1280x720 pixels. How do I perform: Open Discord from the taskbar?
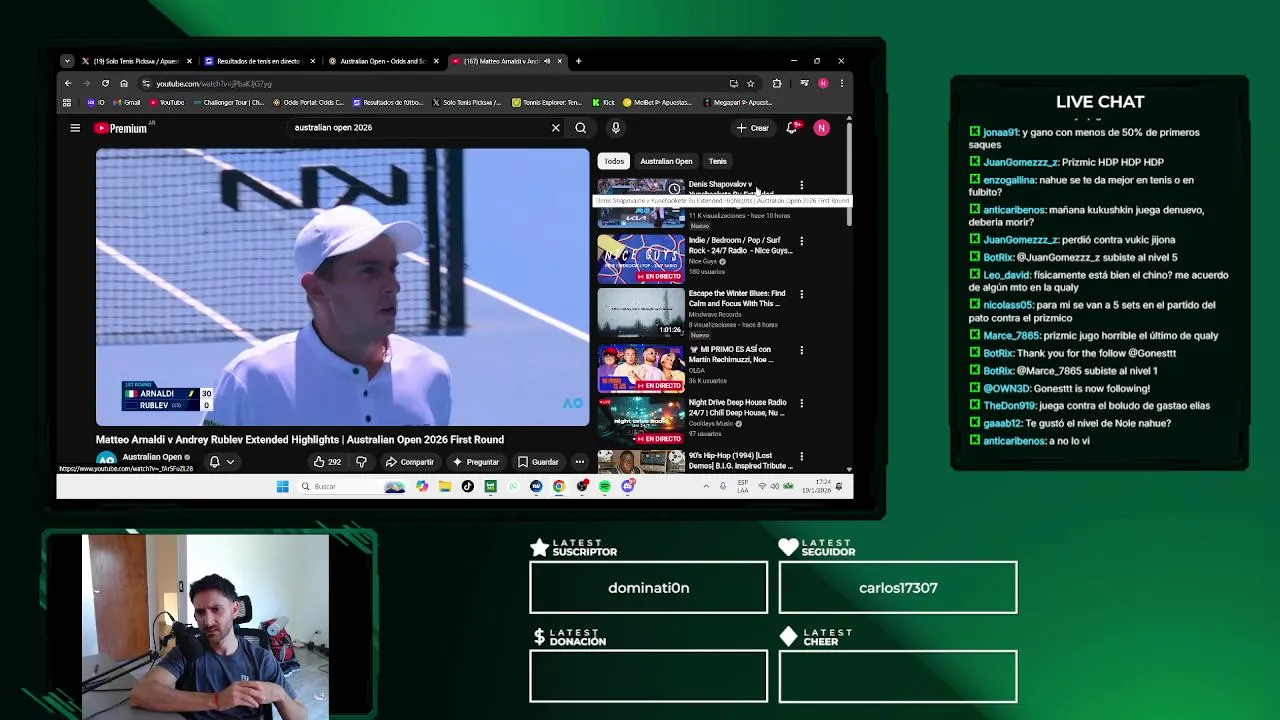tap(628, 487)
